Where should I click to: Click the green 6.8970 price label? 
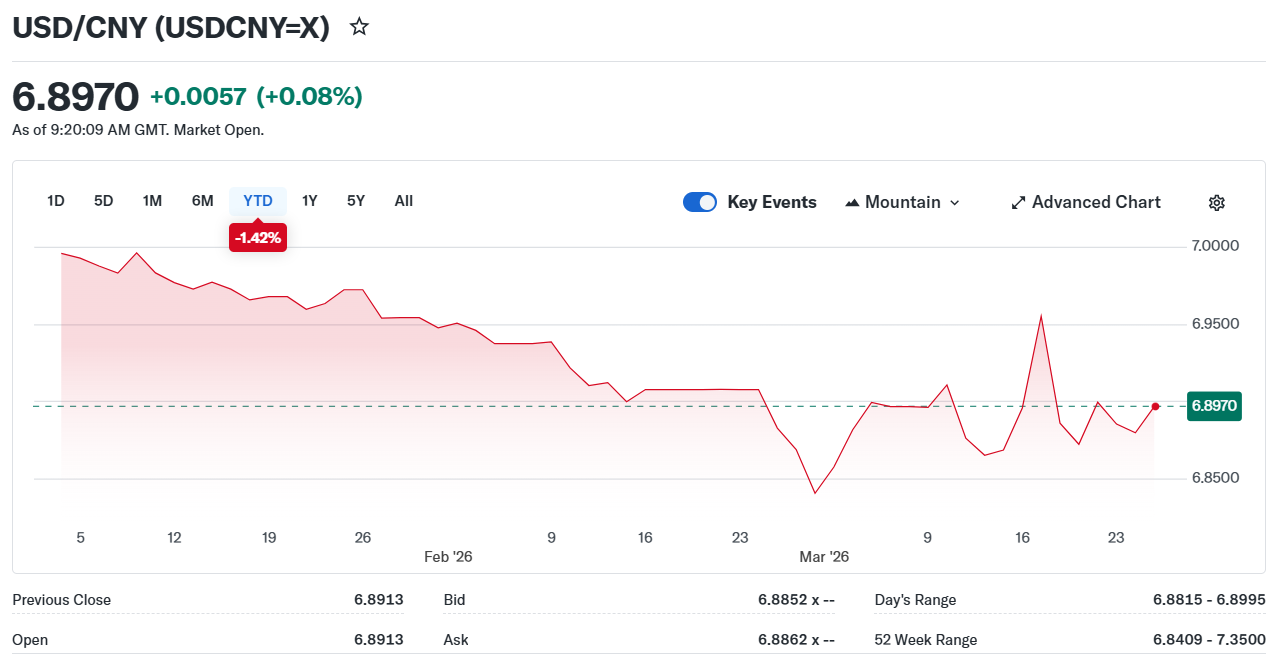[1214, 406]
